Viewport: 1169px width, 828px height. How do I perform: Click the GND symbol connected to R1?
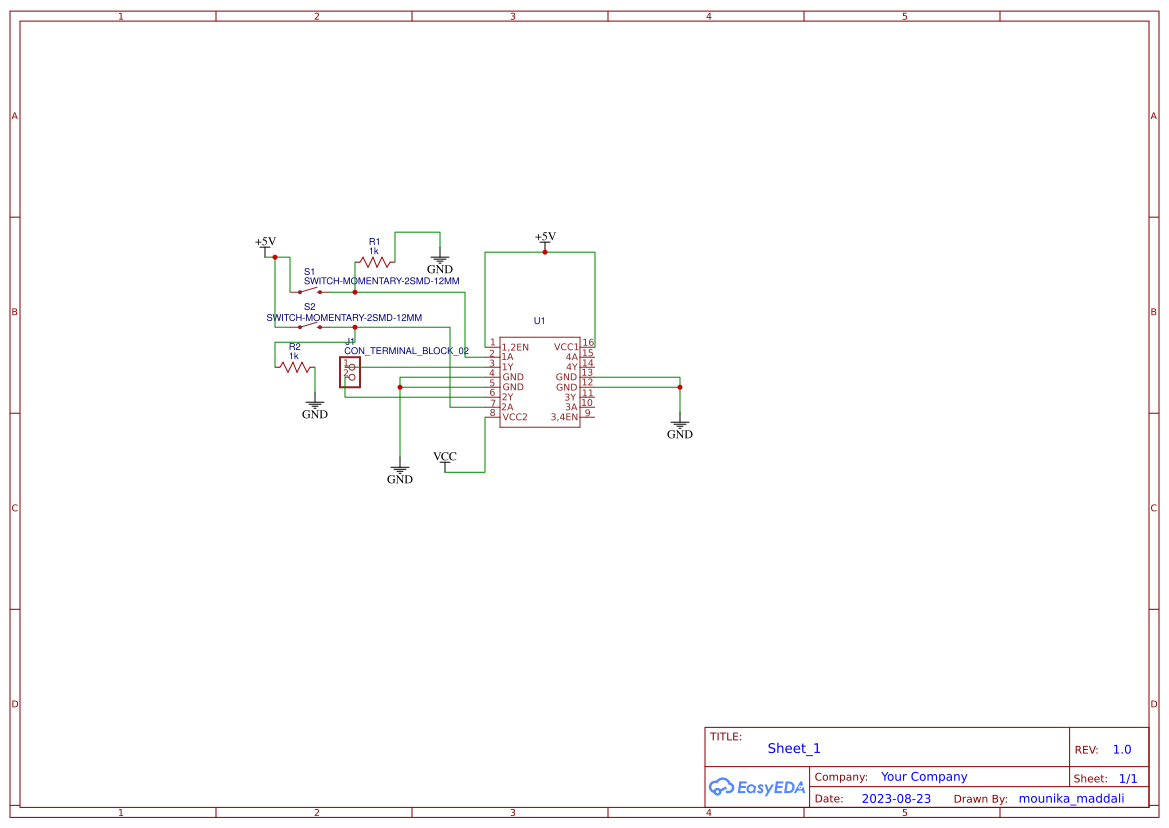click(440, 262)
